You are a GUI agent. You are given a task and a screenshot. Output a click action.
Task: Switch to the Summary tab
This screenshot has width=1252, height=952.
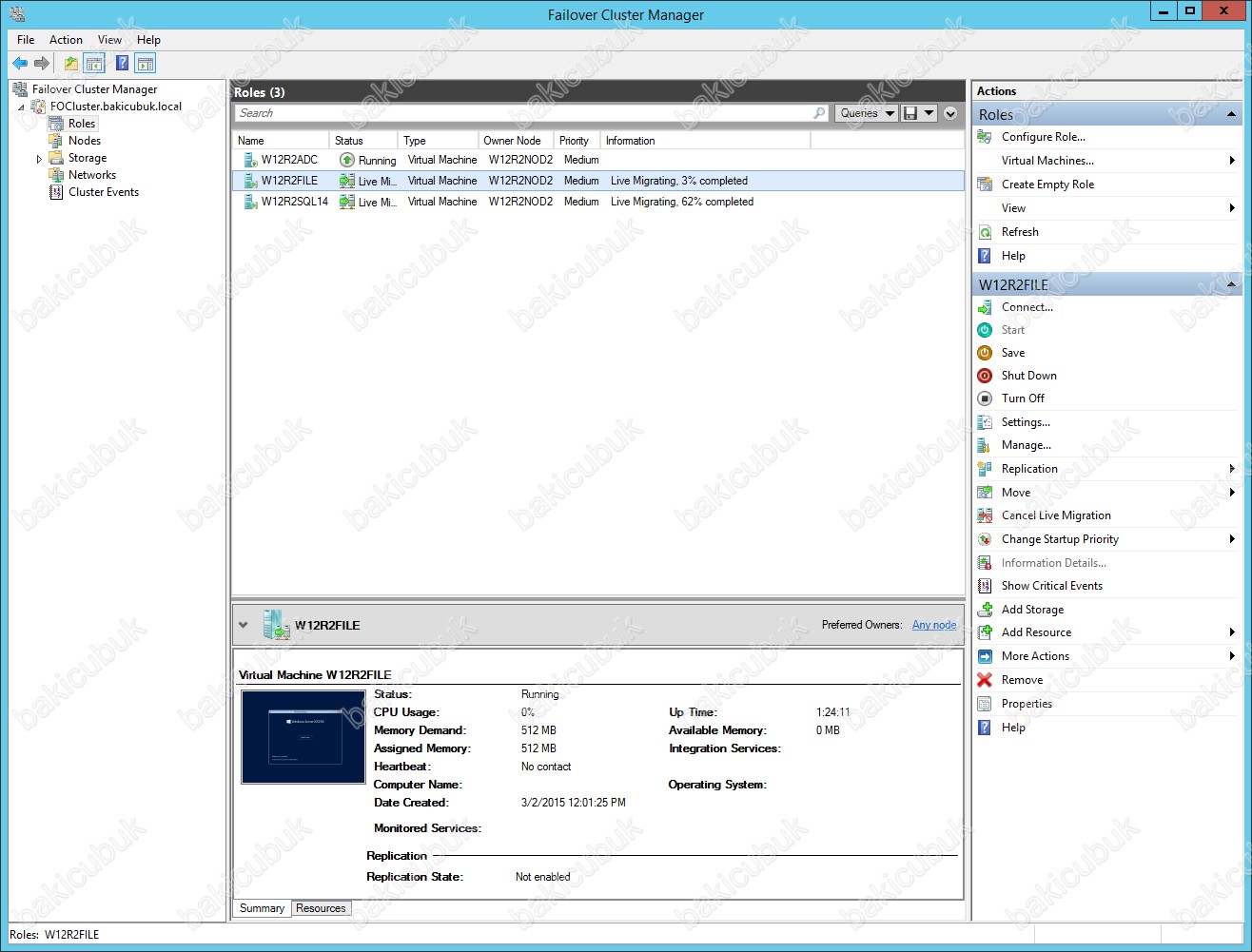pyautogui.click(x=262, y=908)
